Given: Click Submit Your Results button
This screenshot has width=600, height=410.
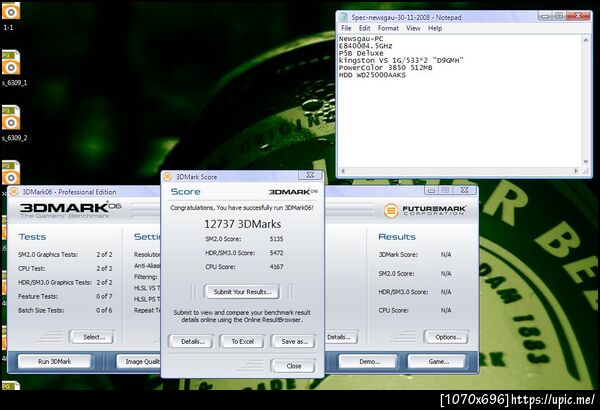Looking at the screenshot, I should point(242,292).
